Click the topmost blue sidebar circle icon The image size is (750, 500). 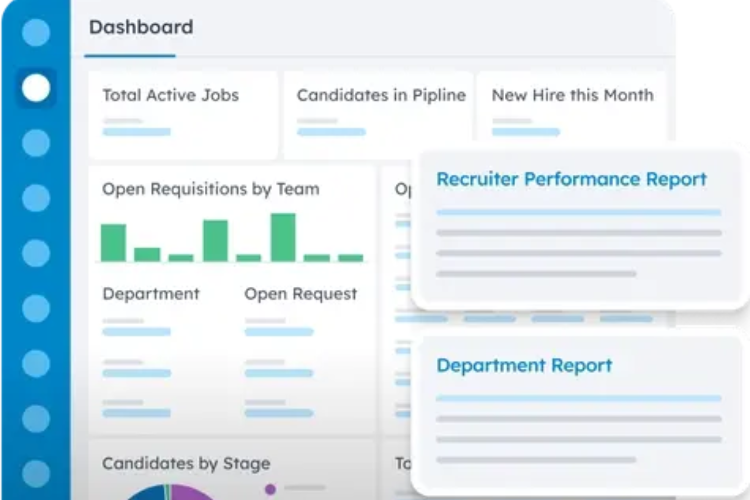click(36, 33)
